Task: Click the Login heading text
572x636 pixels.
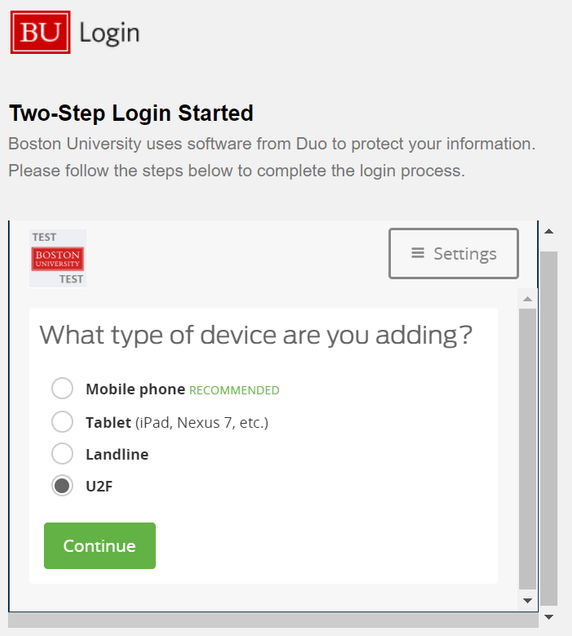Action: pyautogui.click(x=110, y=32)
